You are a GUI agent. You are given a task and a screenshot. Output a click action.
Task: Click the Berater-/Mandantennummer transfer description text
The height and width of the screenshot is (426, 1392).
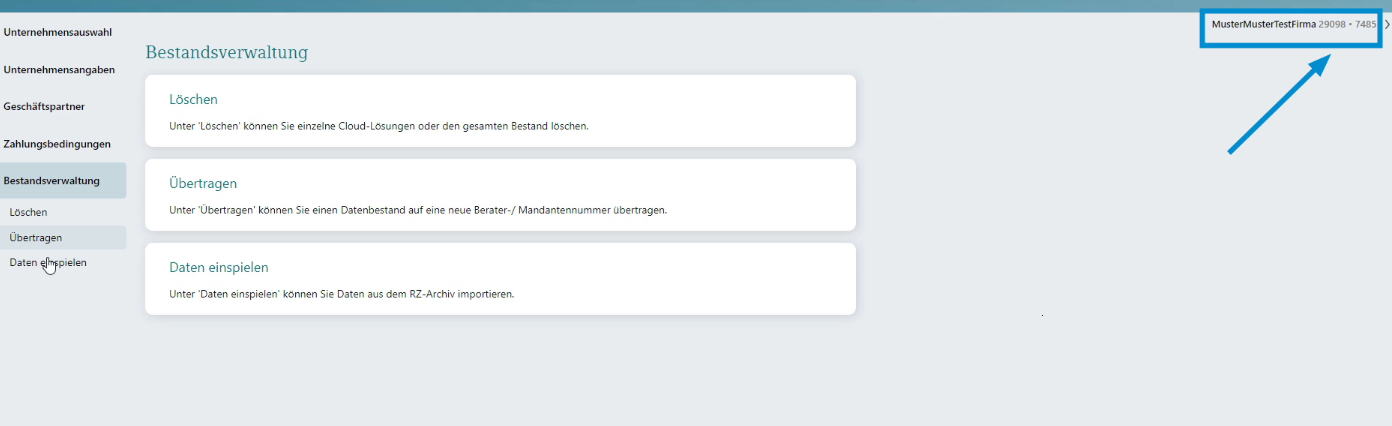point(418,211)
